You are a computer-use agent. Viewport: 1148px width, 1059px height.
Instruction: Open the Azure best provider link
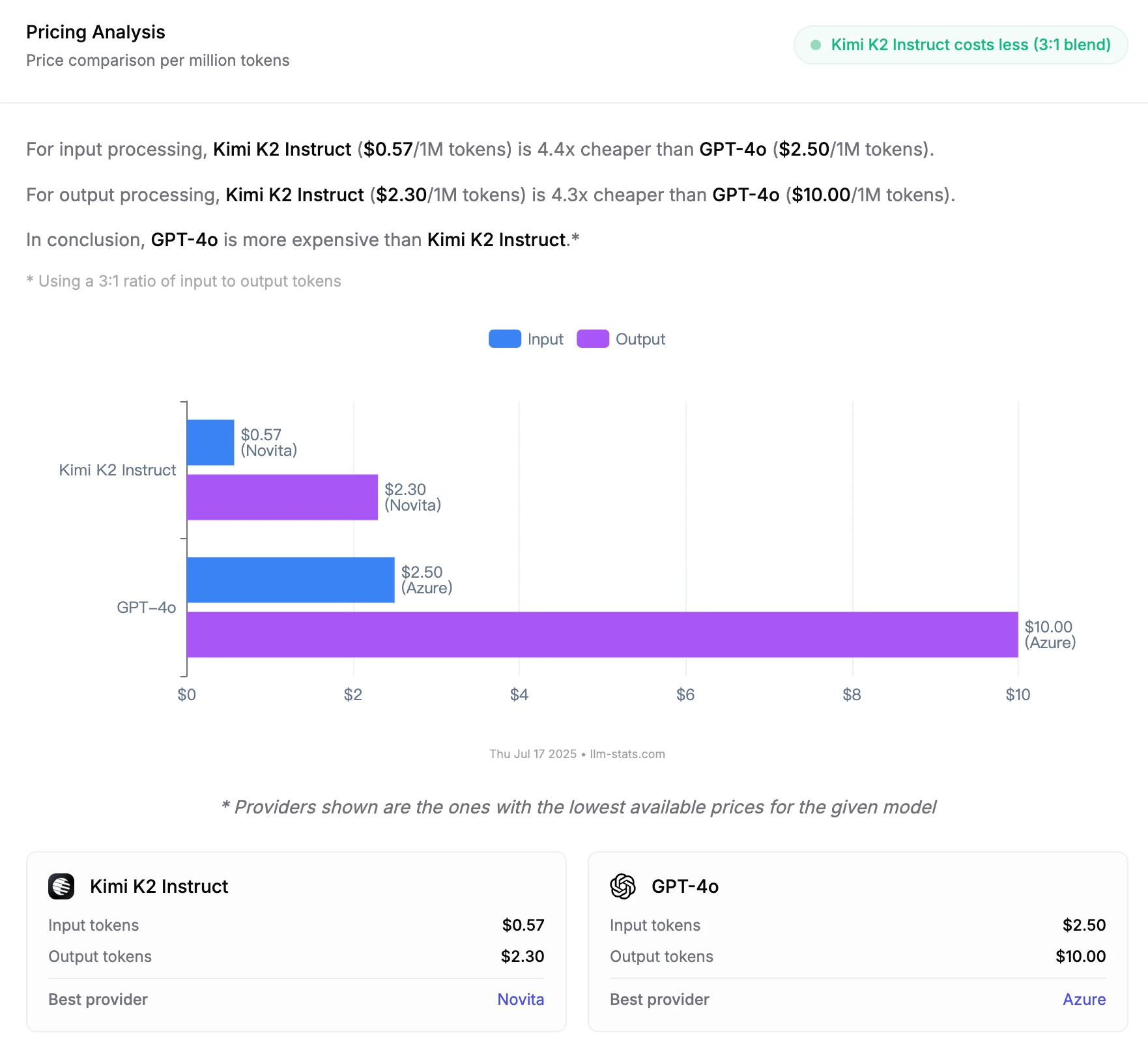1084,999
